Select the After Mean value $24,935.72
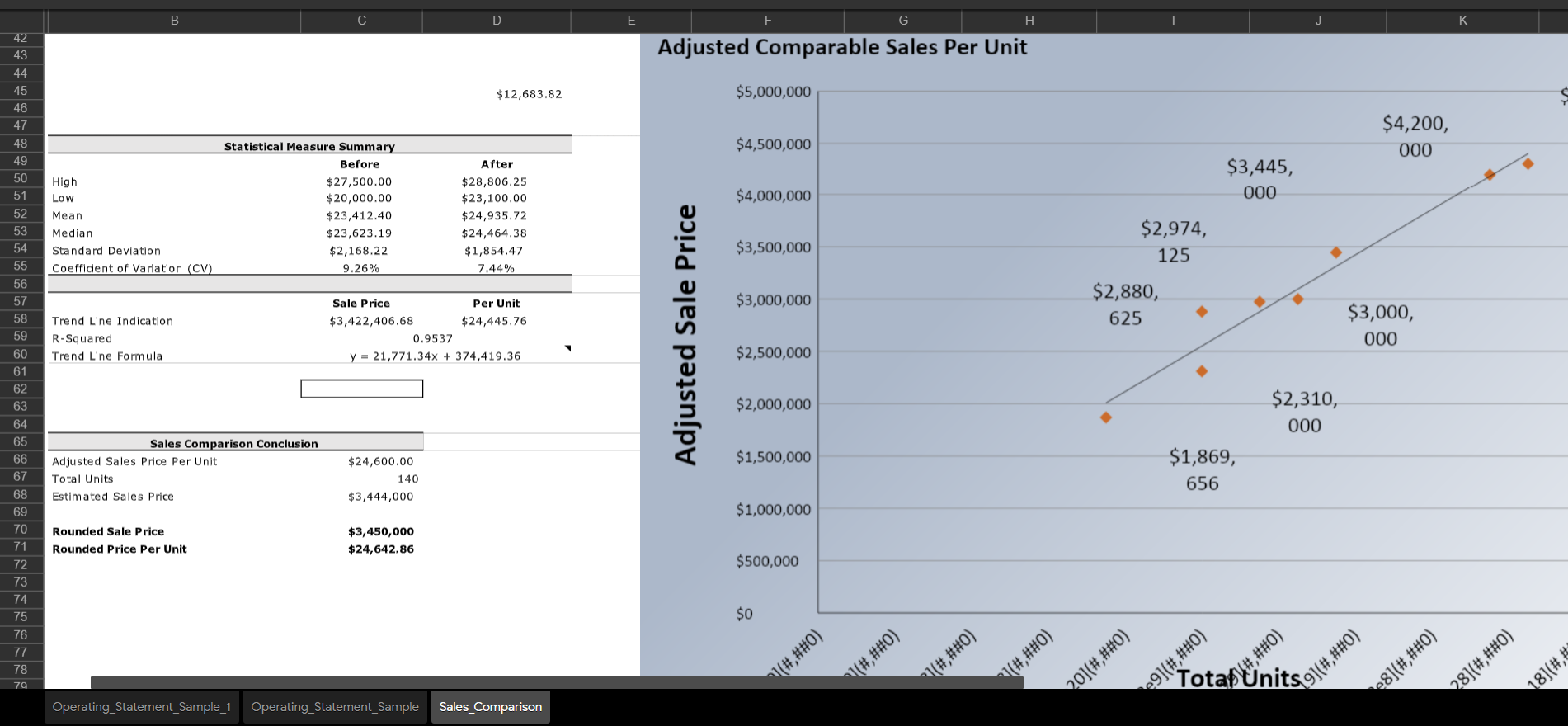This screenshot has width=1568, height=726. (494, 216)
